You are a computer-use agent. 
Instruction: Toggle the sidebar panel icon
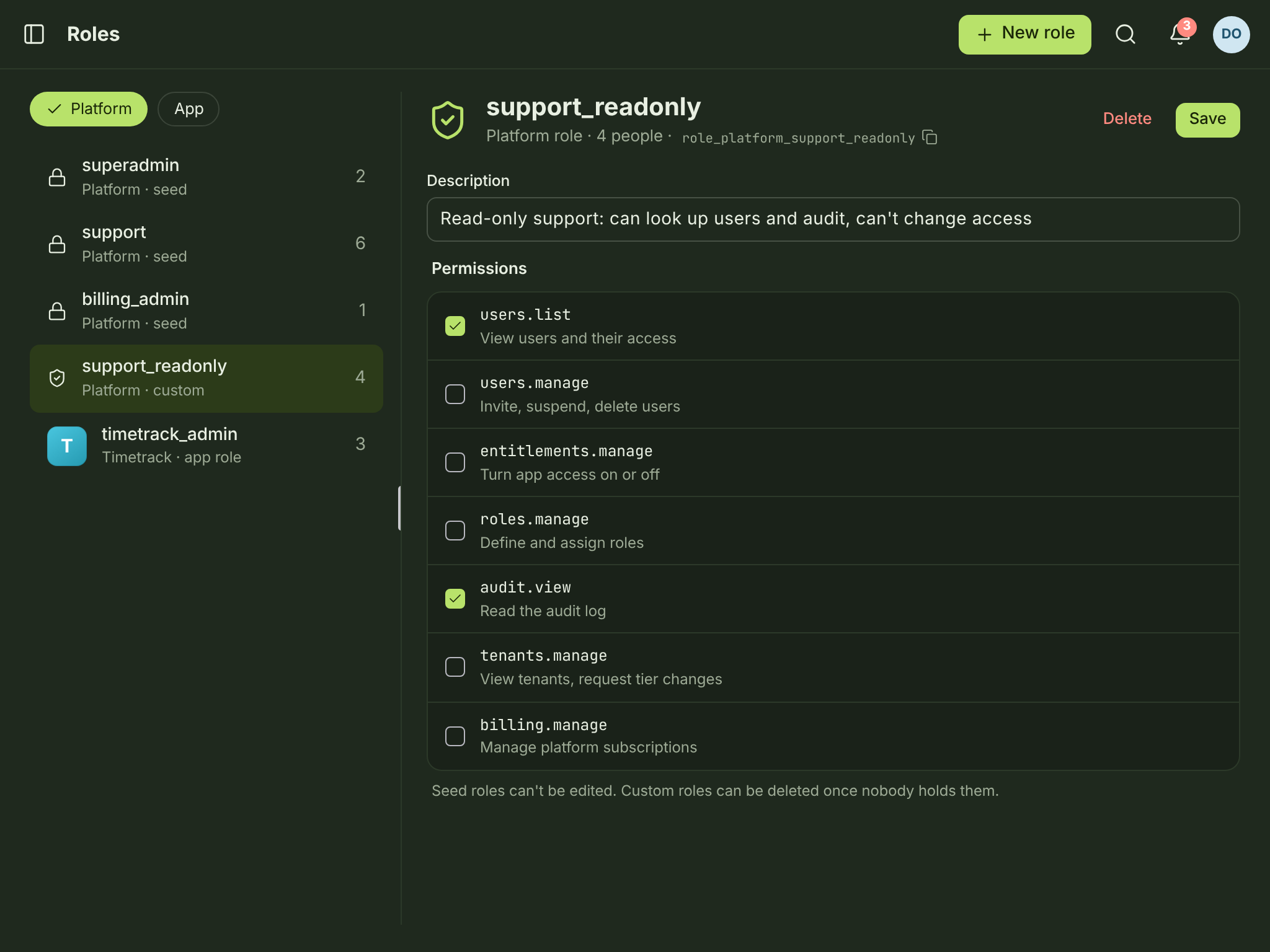coord(34,34)
